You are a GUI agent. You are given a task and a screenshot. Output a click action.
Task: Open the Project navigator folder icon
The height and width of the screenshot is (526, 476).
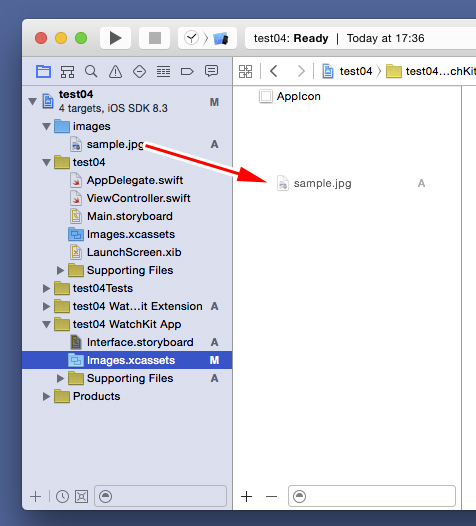pos(43,71)
